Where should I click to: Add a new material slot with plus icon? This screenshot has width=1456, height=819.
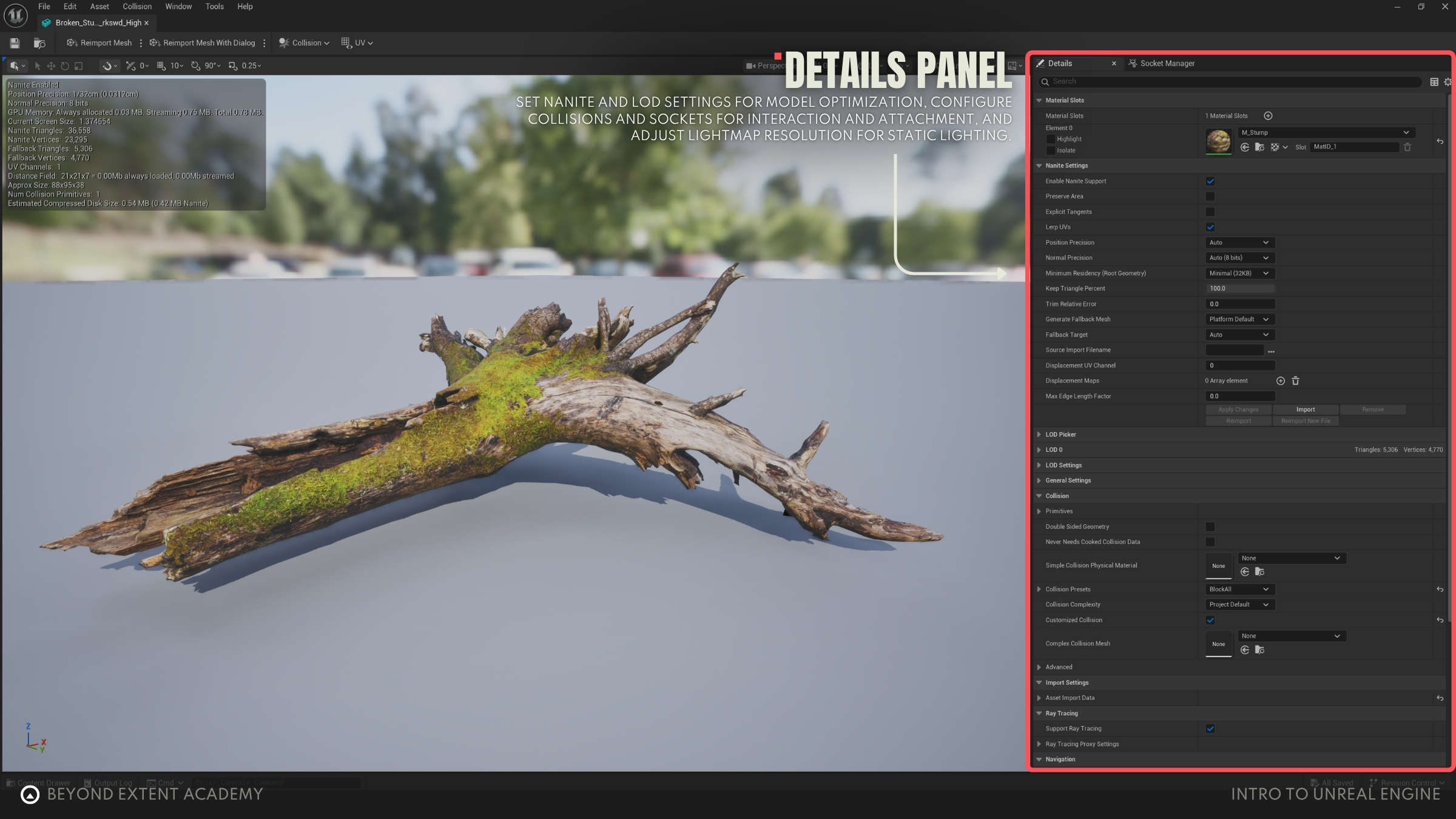[x=1268, y=116]
